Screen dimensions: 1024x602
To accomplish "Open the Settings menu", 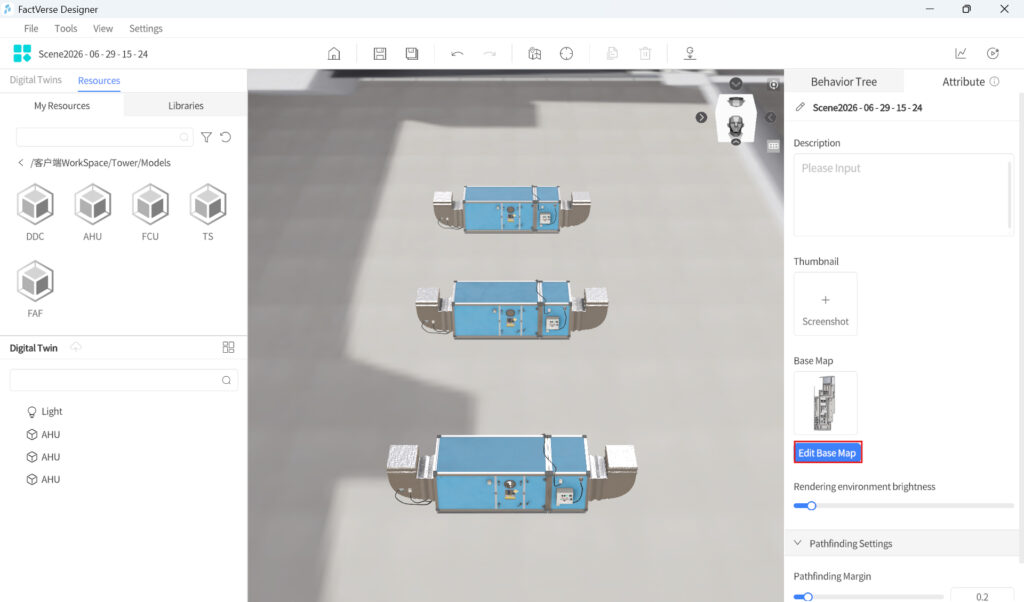I will [146, 29].
